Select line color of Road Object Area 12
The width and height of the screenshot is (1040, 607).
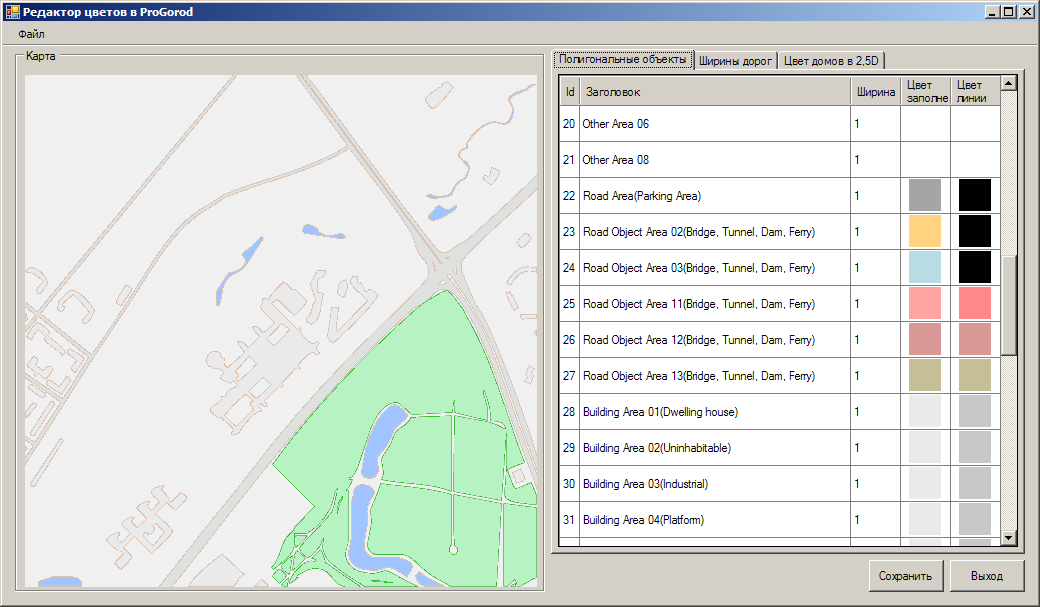(974, 340)
